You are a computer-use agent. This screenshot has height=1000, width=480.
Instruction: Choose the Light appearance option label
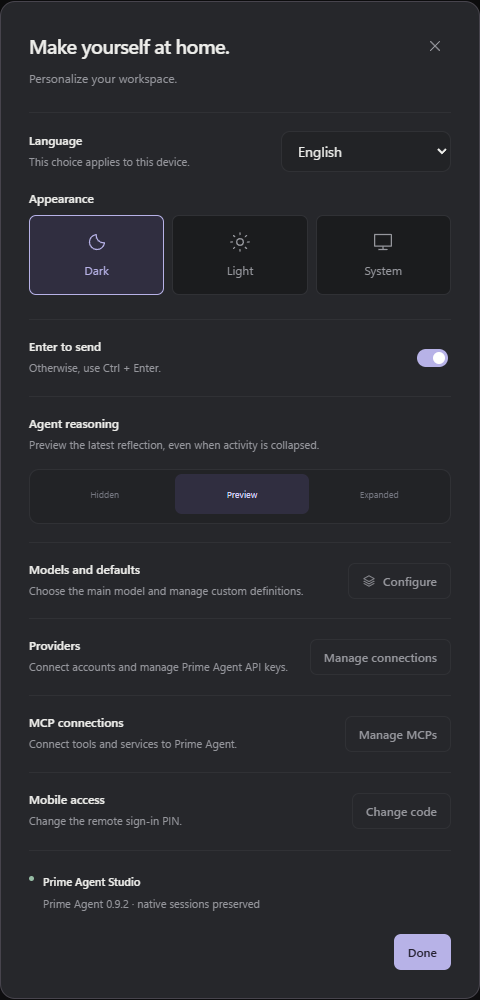[x=240, y=271]
